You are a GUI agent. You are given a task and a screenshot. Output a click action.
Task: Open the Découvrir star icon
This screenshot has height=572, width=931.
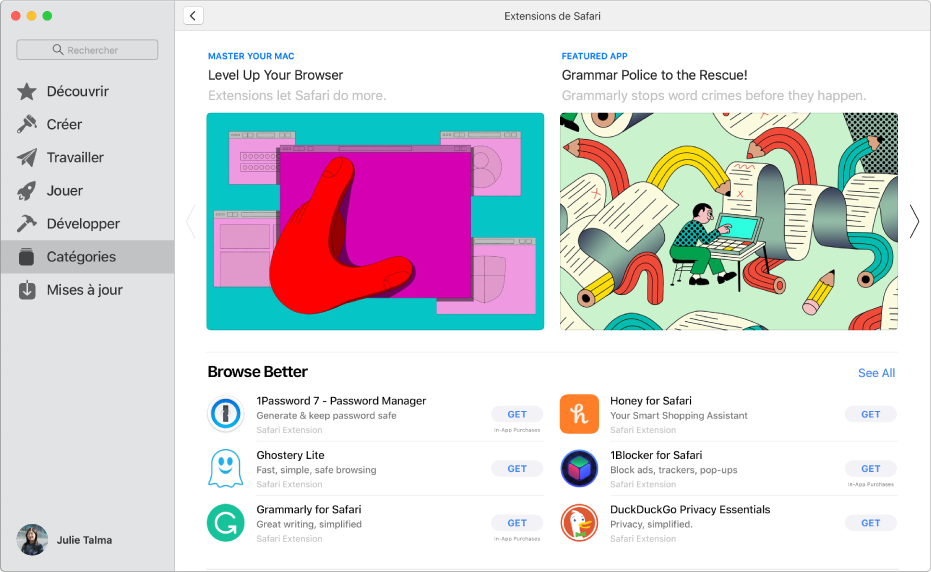[x=27, y=91]
